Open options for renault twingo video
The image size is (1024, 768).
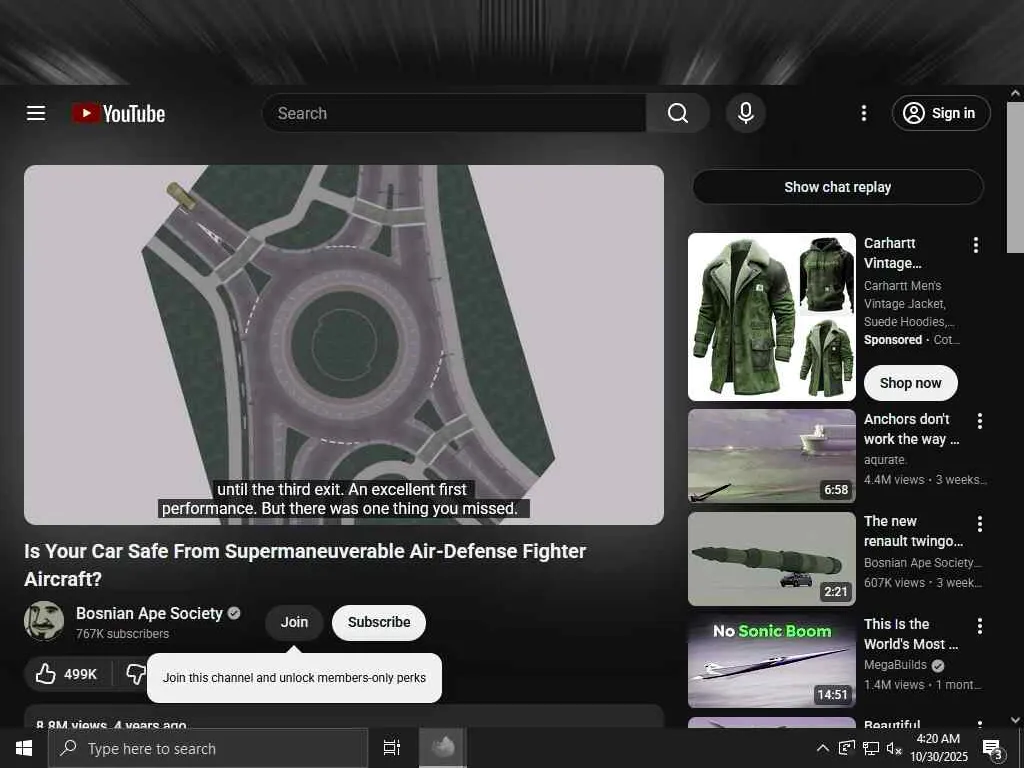[x=980, y=524]
